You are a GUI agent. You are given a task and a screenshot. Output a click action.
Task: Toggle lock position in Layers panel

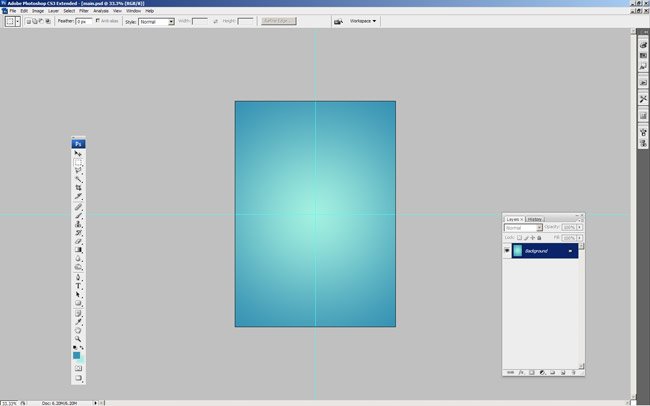(532, 238)
